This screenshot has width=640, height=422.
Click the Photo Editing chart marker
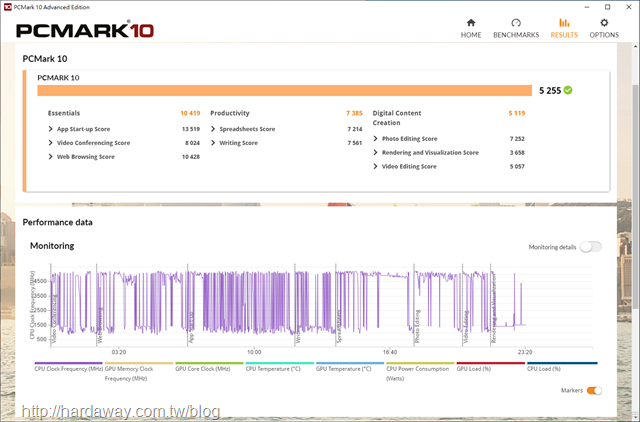[x=417, y=326]
